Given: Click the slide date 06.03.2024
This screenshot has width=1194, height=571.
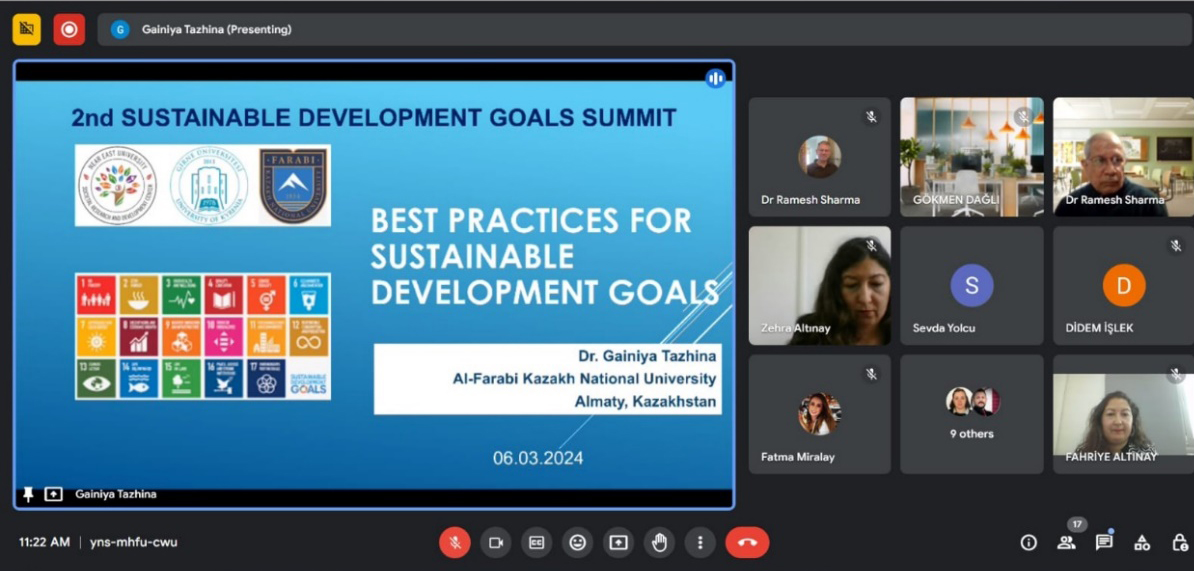Looking at the screenshot, I should (x=538, y=458).
